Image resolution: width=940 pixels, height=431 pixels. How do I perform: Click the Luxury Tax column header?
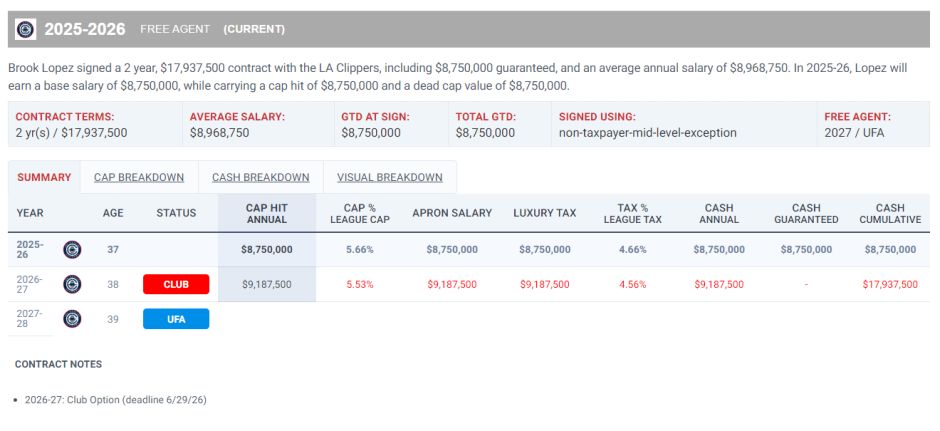click(x=545, y=213)
